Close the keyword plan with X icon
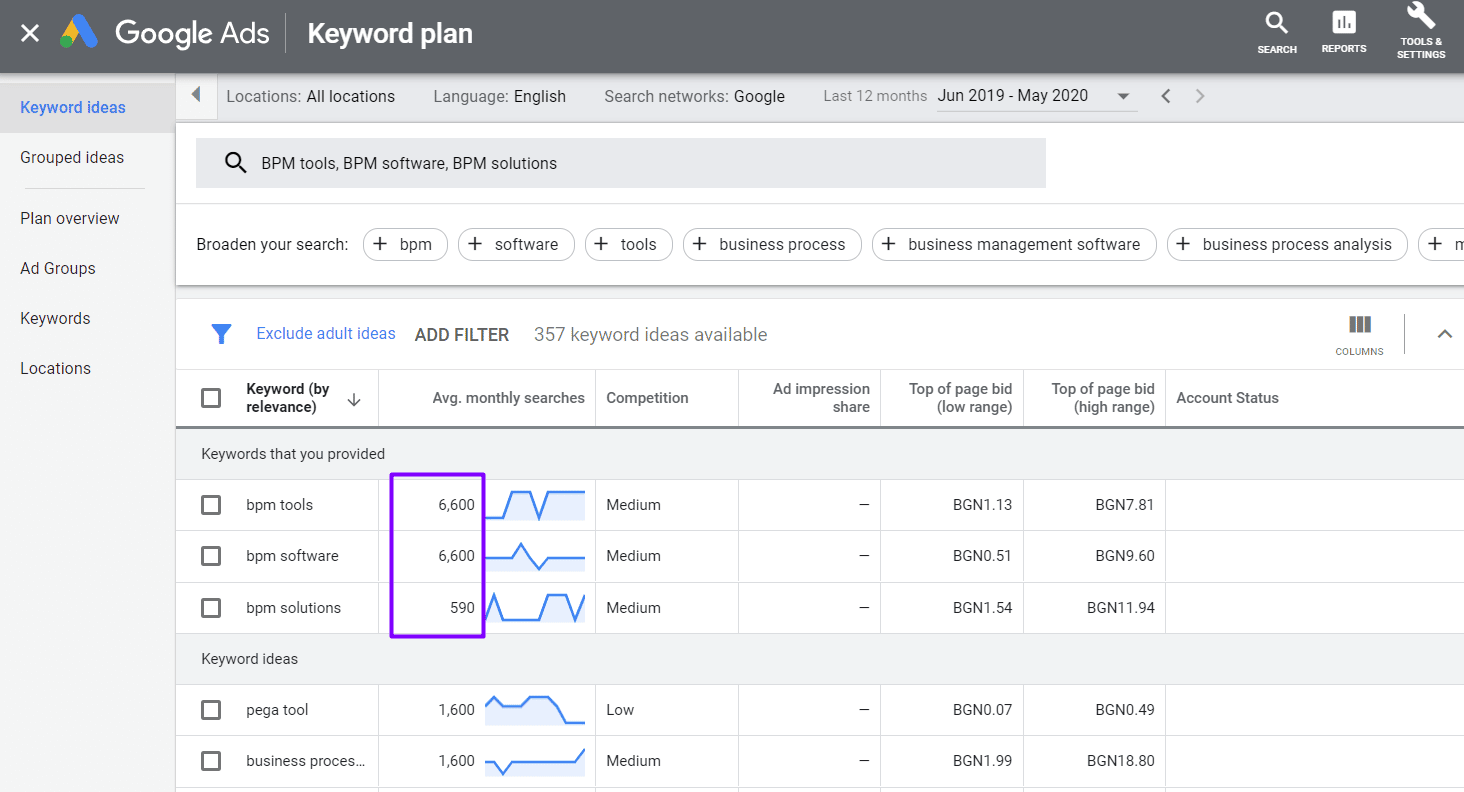Viewport: 1464px width, 792px height. 30,33
